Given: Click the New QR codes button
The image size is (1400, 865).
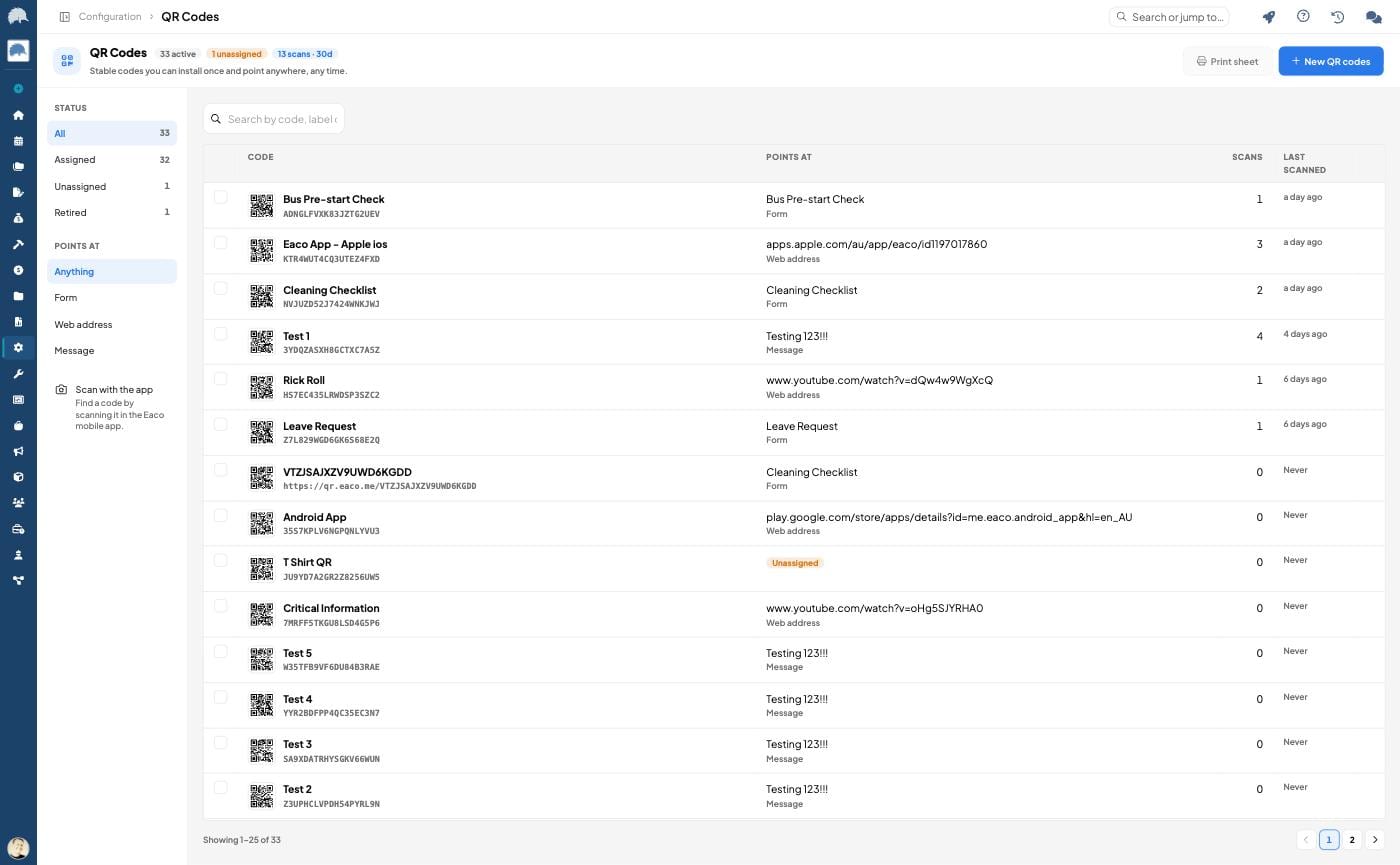Looking at the screenshot, I should tap(1331, 61).
